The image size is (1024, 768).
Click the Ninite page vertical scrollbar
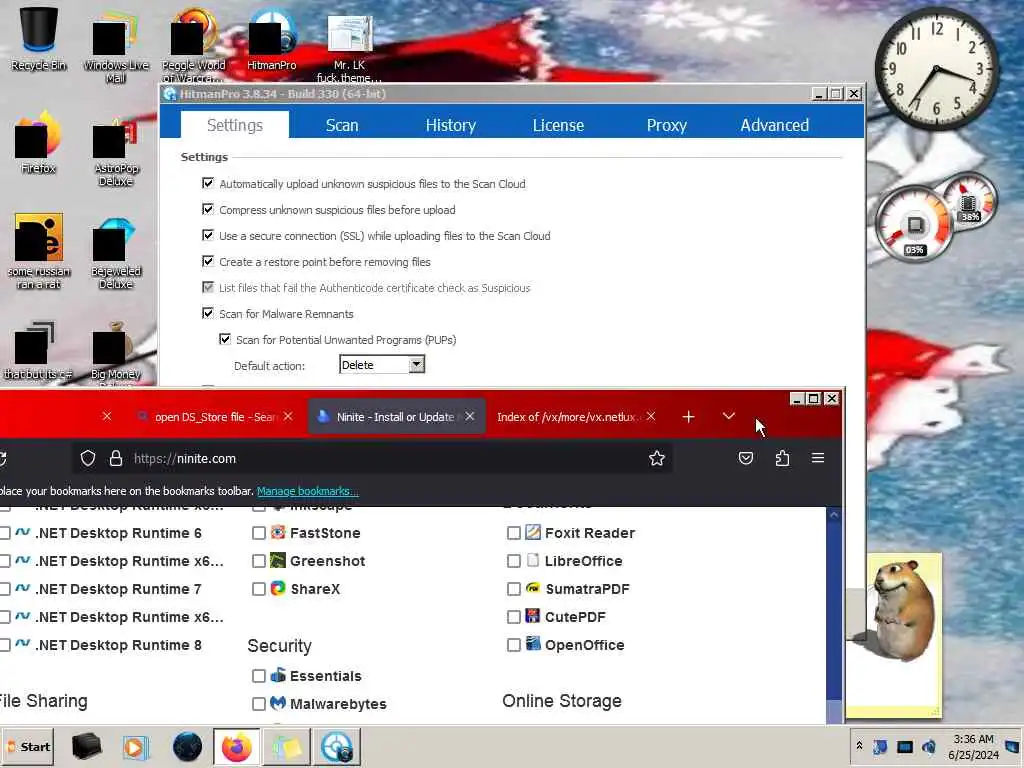(x=833, y=615)
